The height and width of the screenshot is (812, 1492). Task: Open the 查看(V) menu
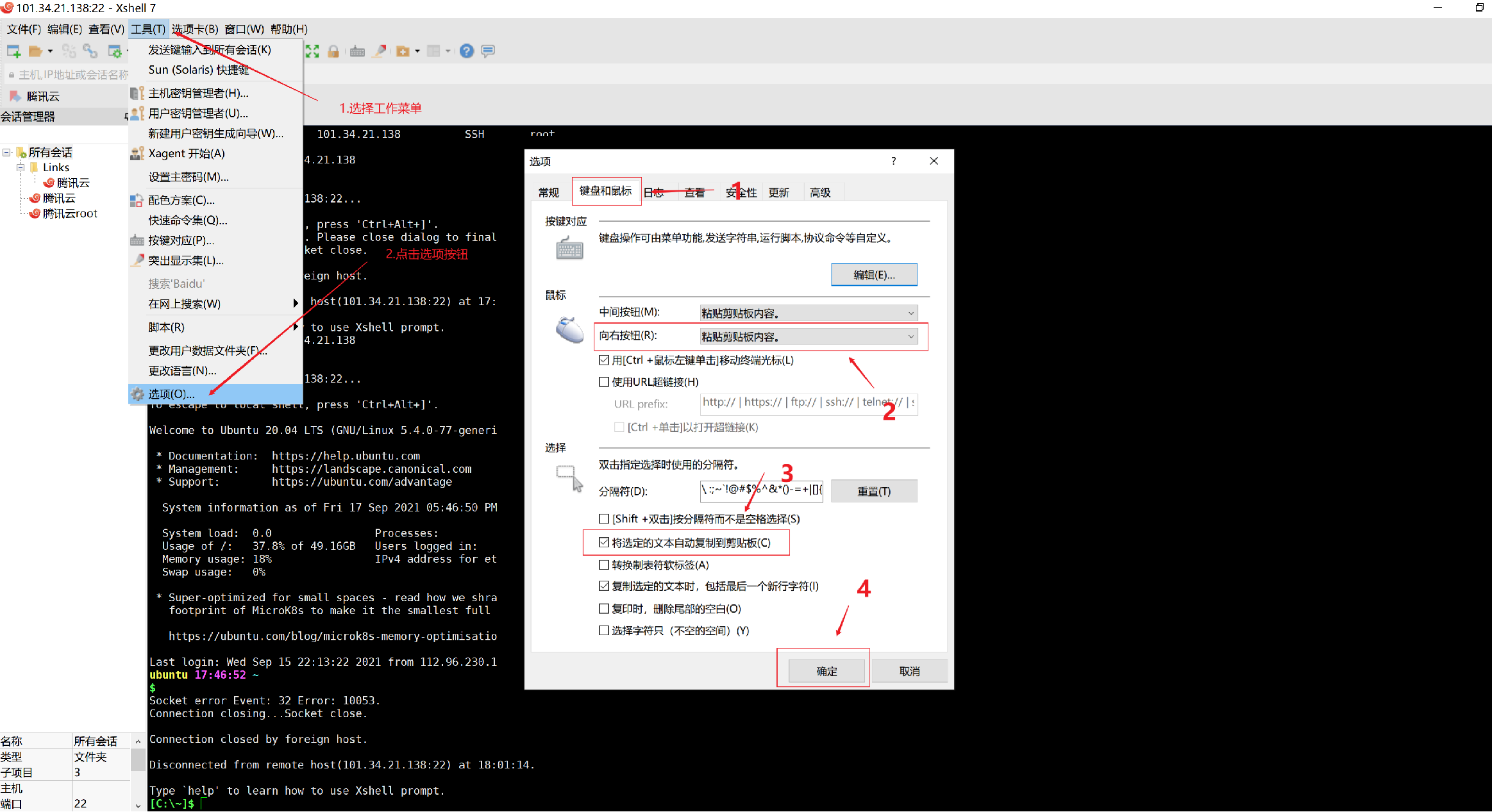coord(106,29)
